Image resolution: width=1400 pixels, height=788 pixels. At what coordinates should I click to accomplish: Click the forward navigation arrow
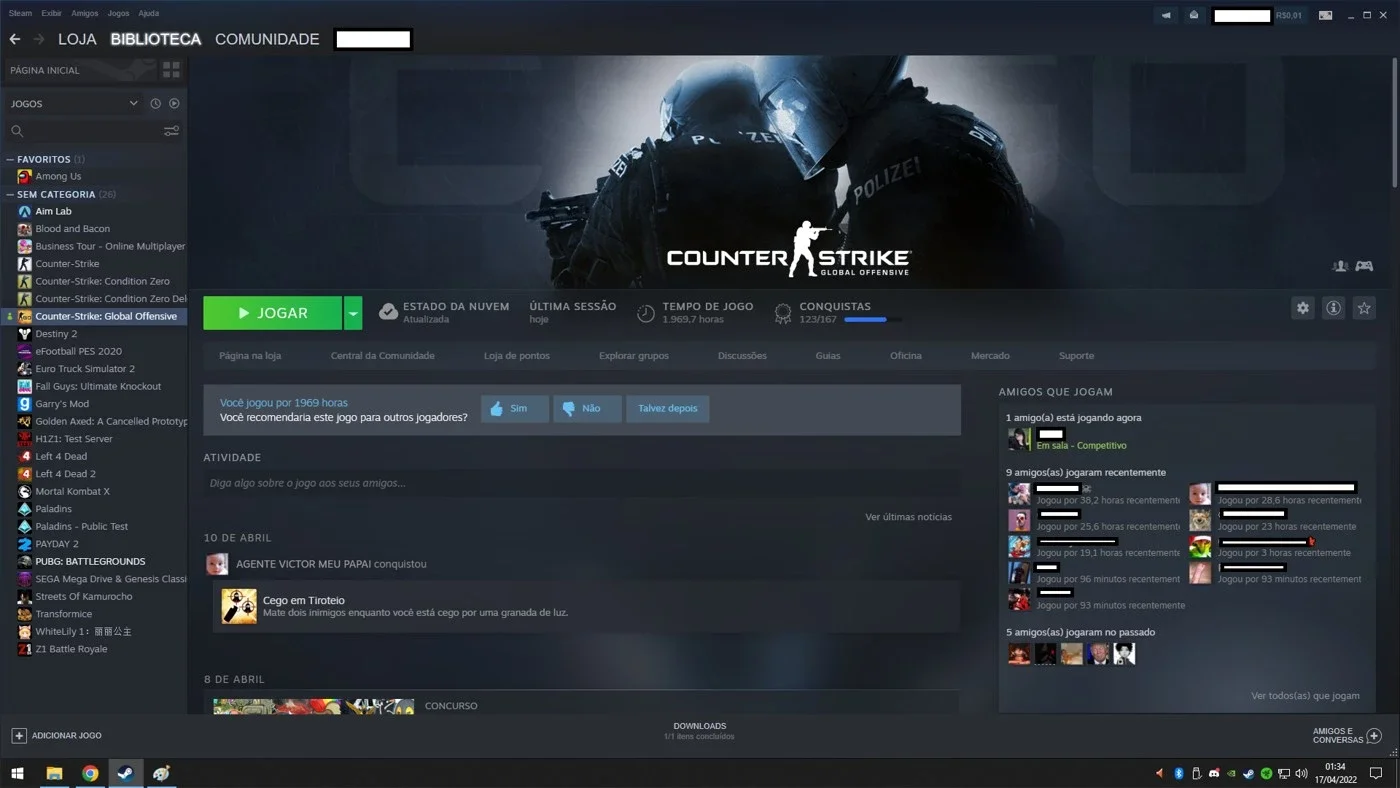39,39
